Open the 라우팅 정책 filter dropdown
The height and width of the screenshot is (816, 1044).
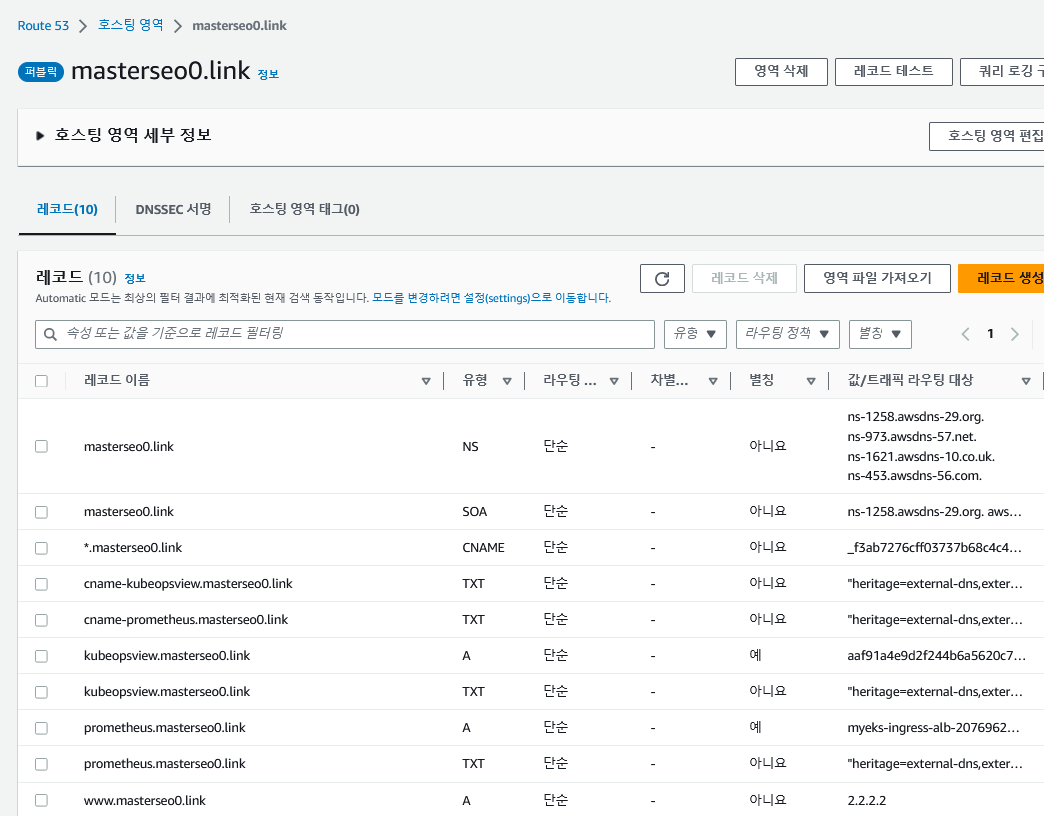788,334
